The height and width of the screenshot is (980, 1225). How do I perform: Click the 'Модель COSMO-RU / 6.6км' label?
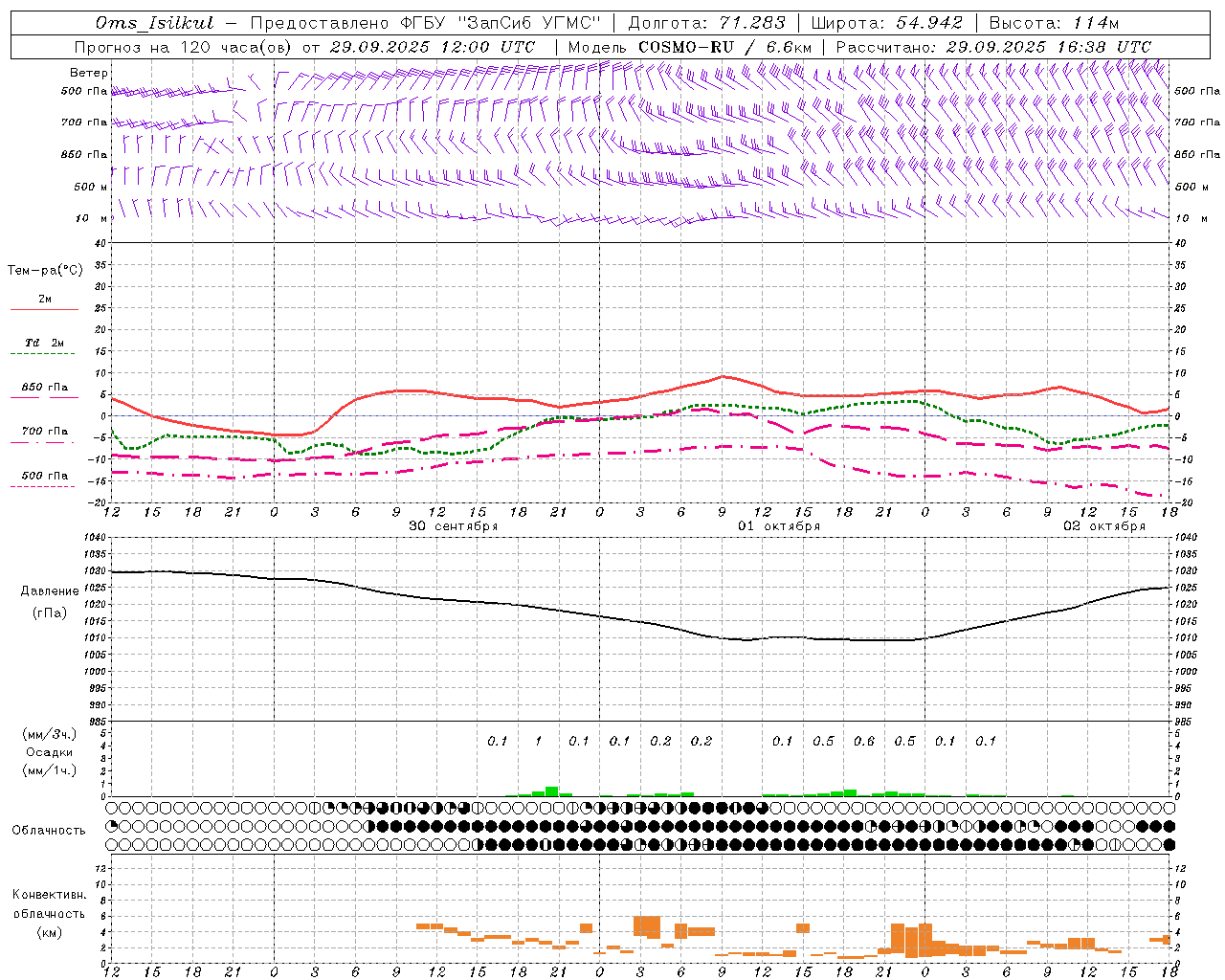690,47
